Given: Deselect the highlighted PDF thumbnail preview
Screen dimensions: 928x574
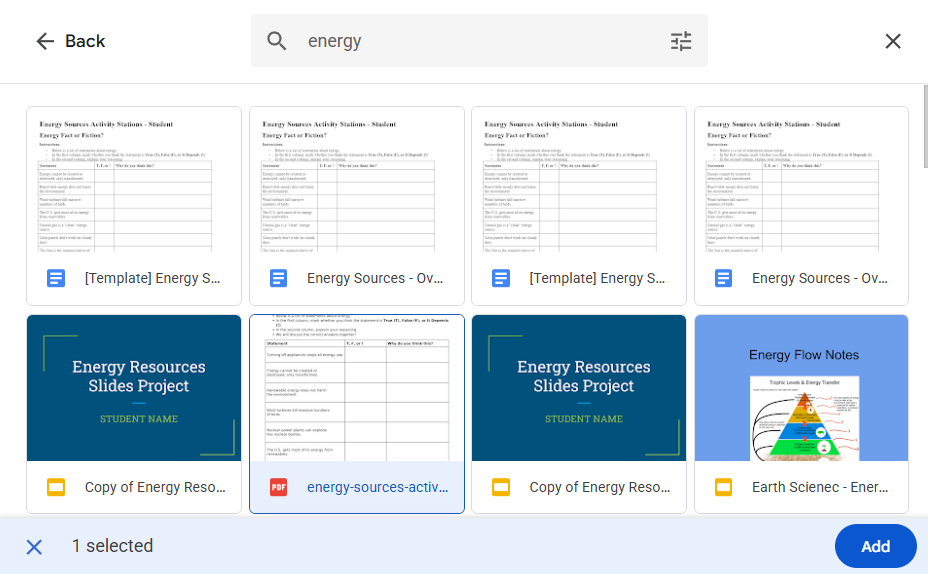Looking at the screenshot, I should click(357, 388).
